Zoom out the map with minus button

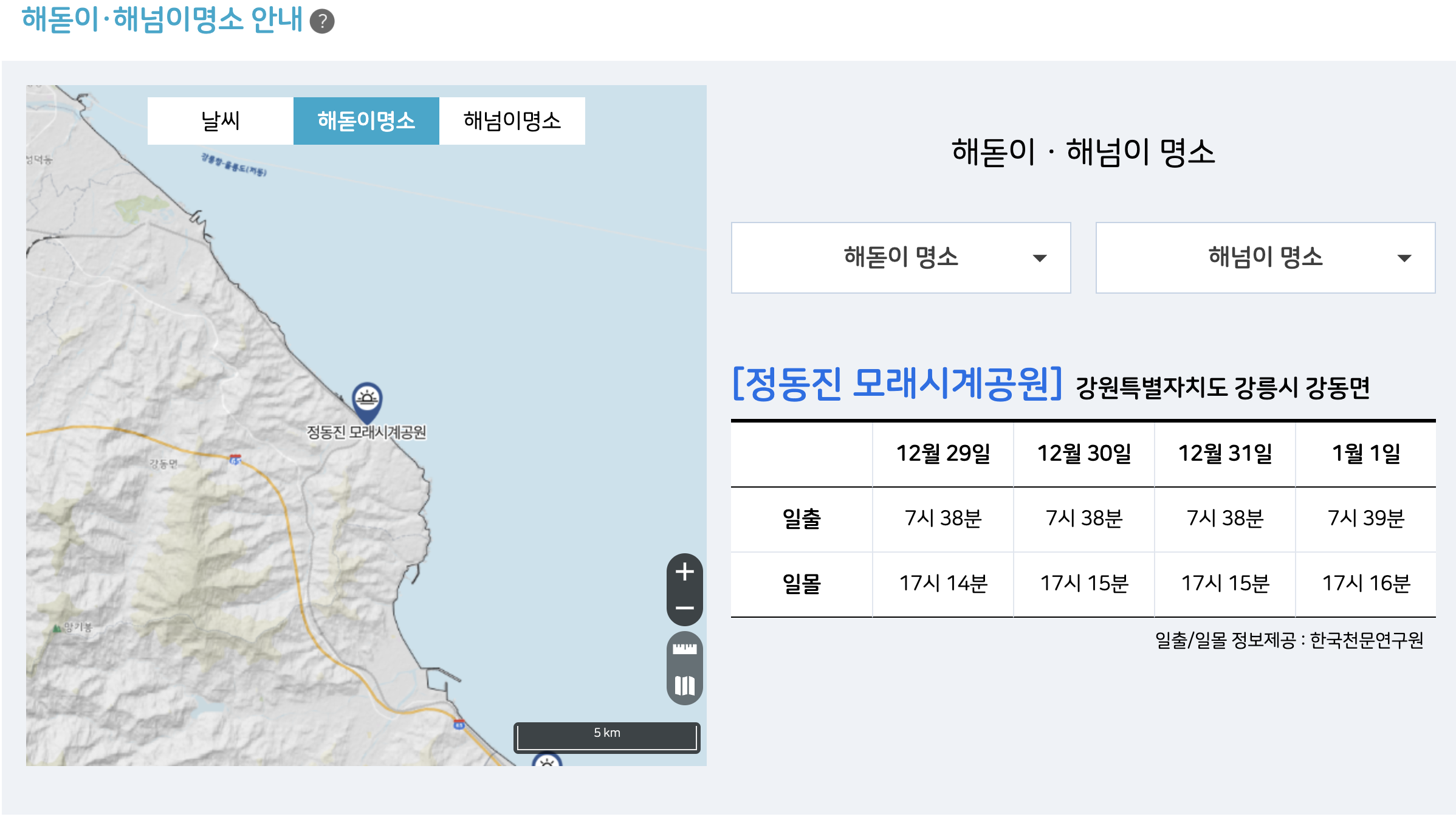(x=684, y=607)
